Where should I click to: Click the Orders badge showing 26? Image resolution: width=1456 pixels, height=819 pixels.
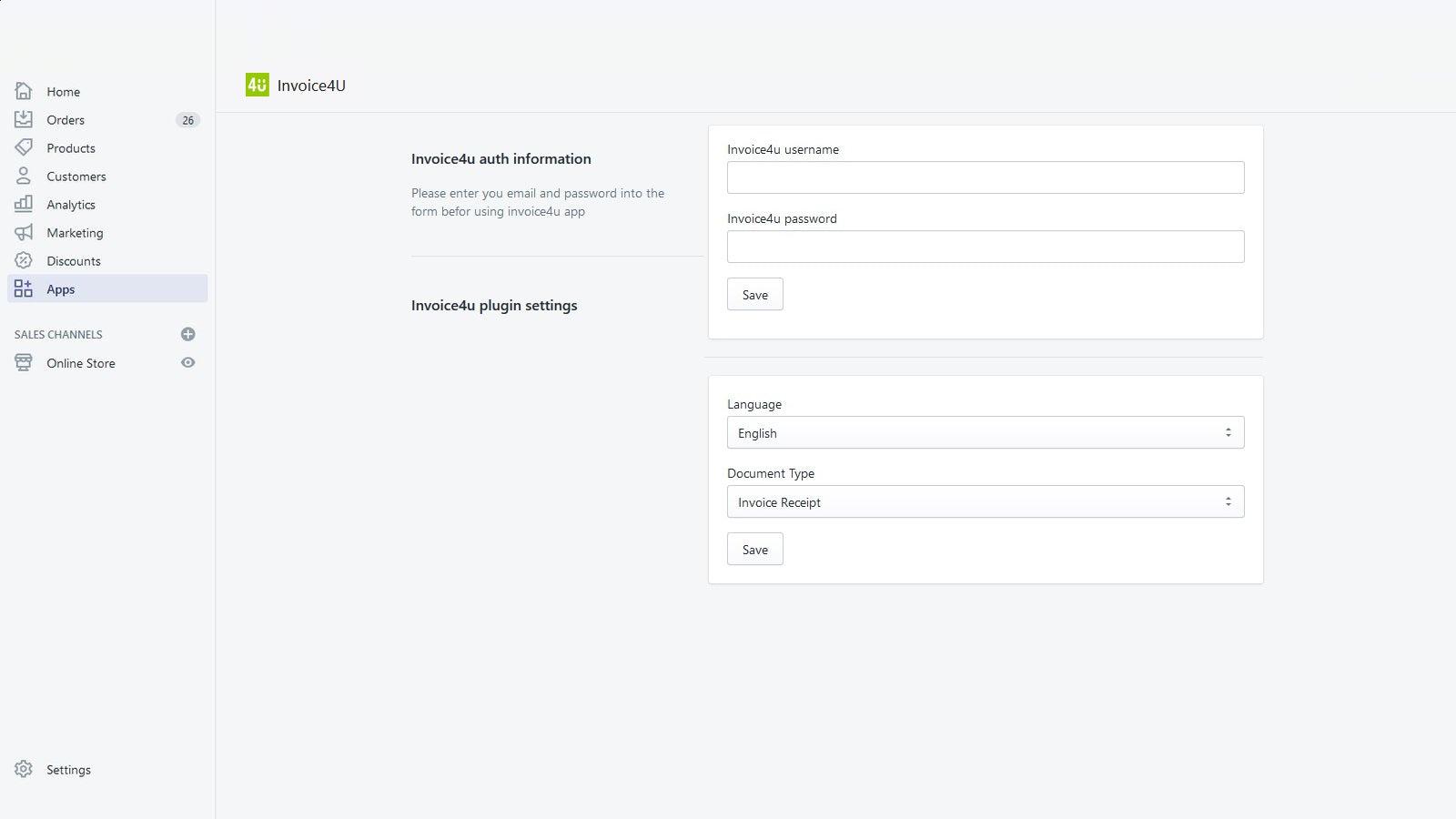pyautogui.click(x=187, y=119)
